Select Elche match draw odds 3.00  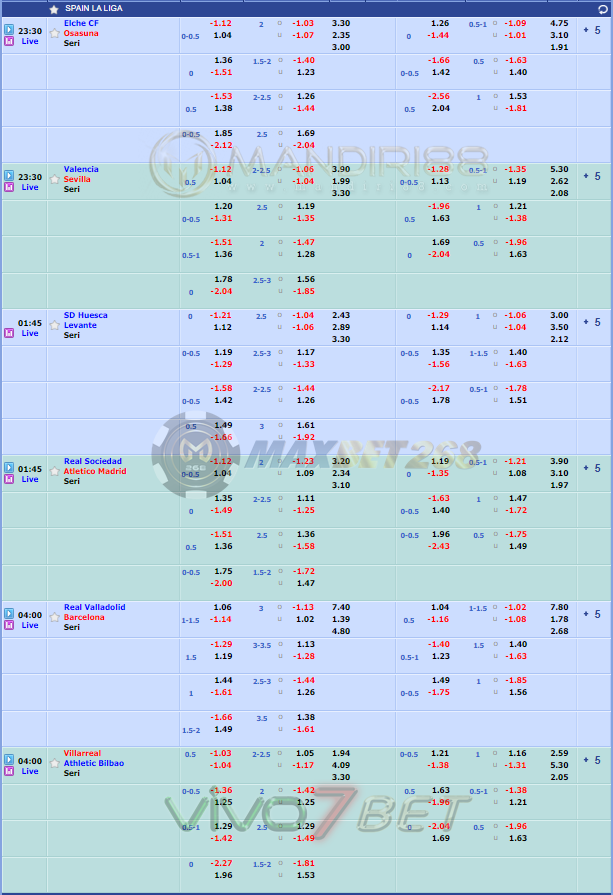[x=341, y=47]
